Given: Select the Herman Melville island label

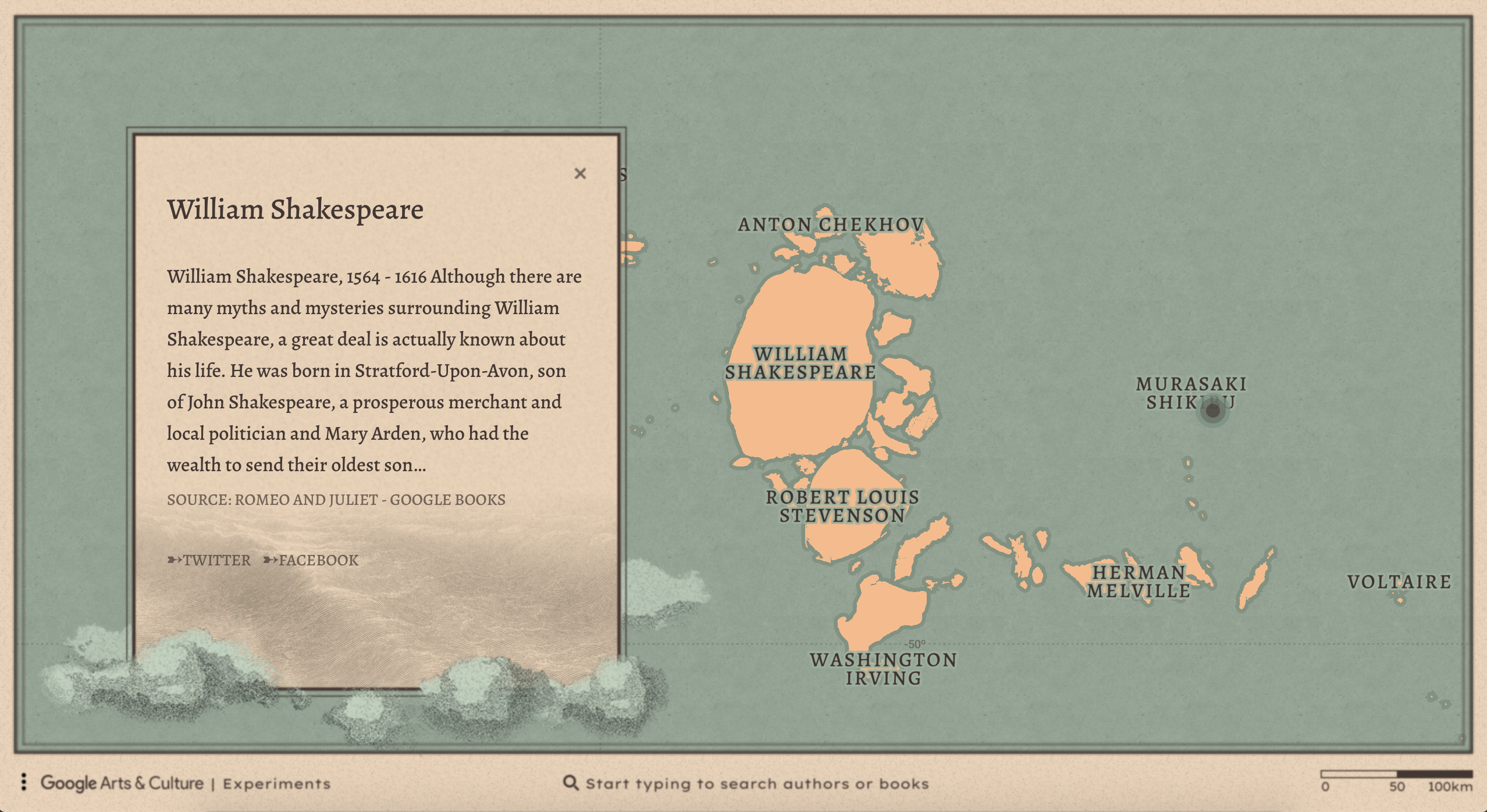Looking at the screenshot, I should click(x=1139, y=582).
